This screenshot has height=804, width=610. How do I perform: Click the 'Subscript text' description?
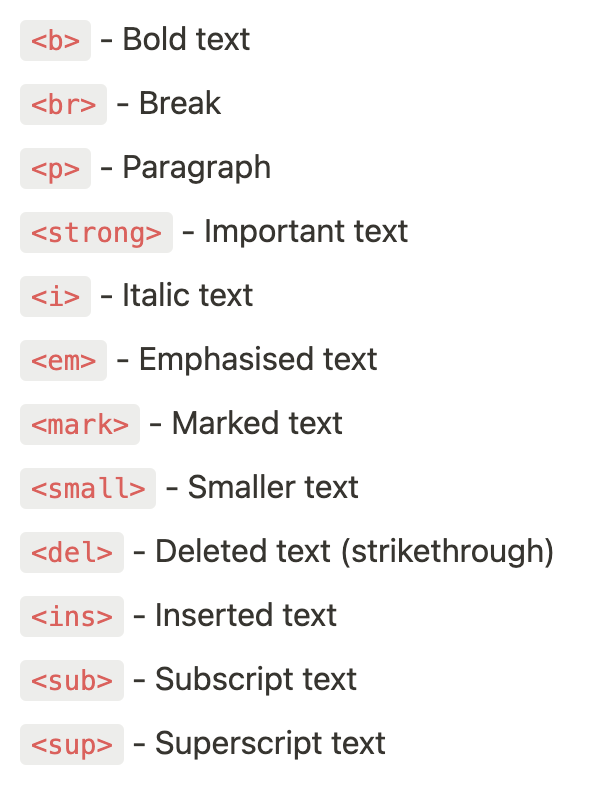click(256, 680)
